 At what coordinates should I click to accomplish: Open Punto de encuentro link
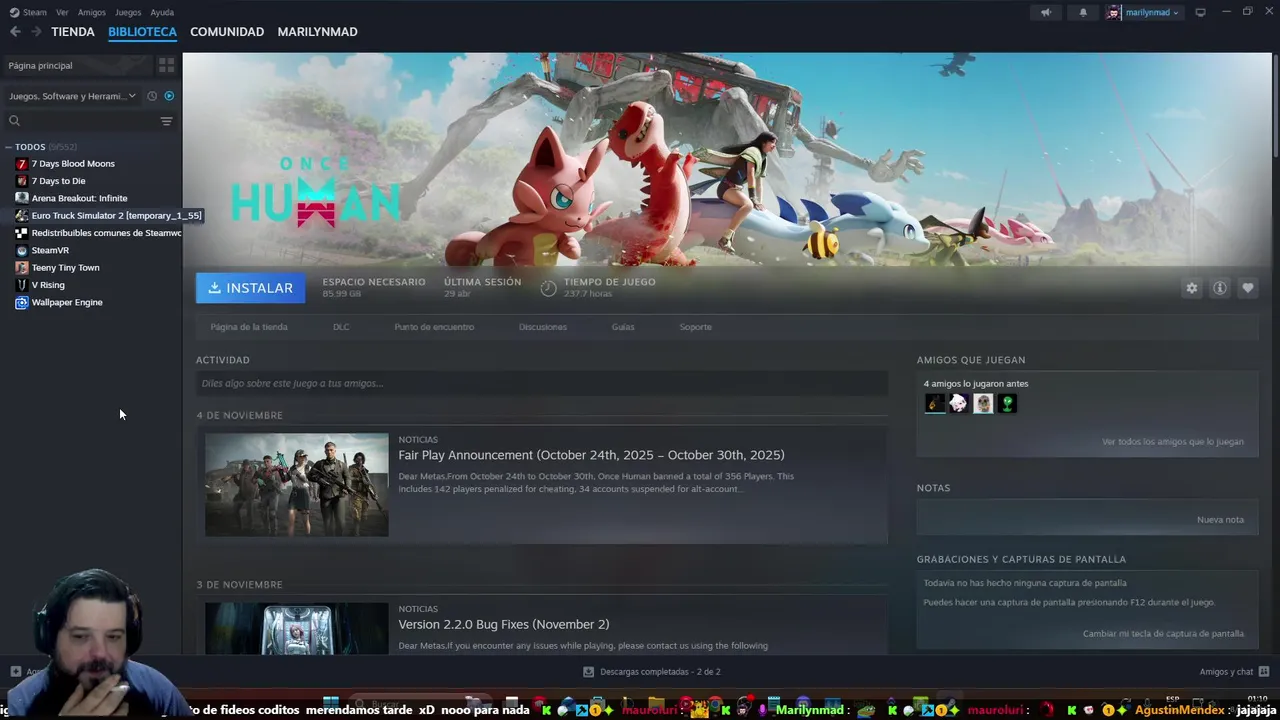[x=434, y=327]
